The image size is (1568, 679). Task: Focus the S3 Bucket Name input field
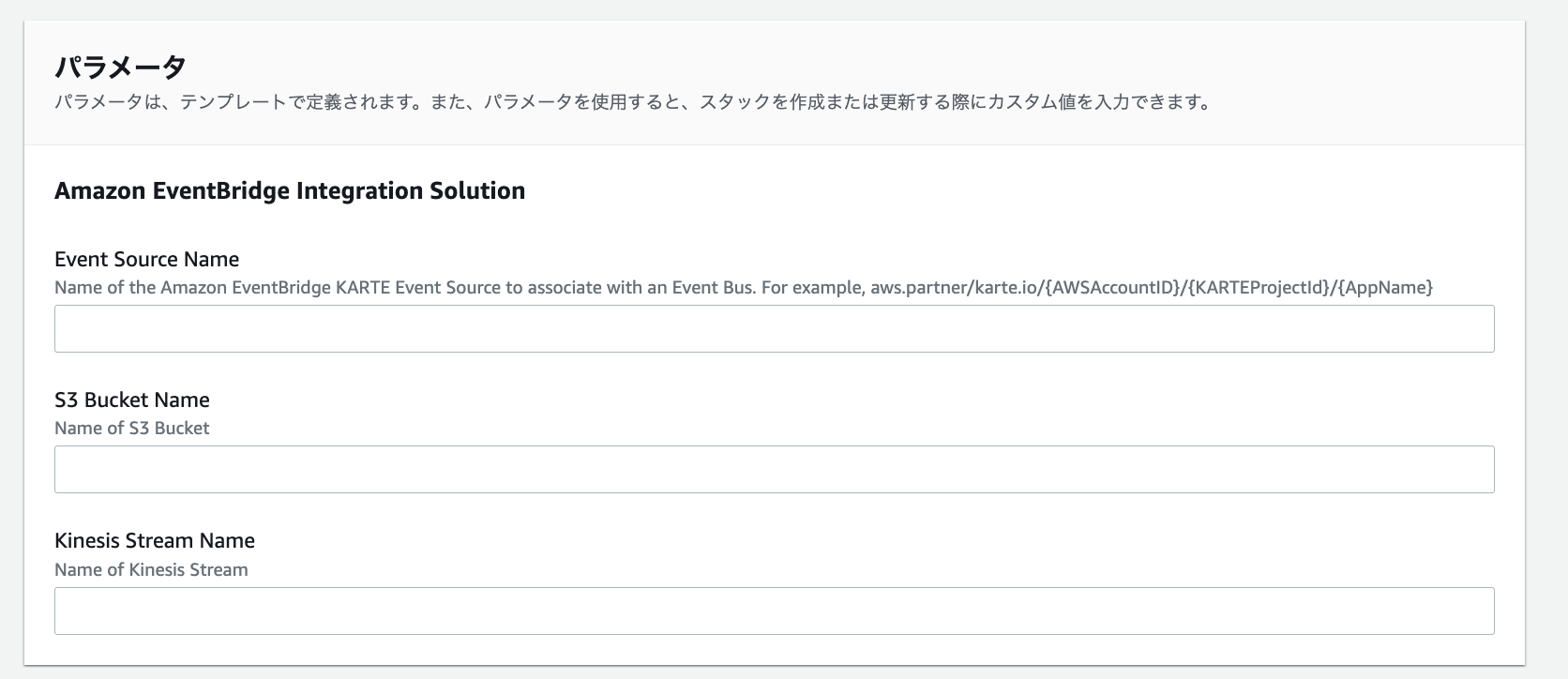pos(774,469)
